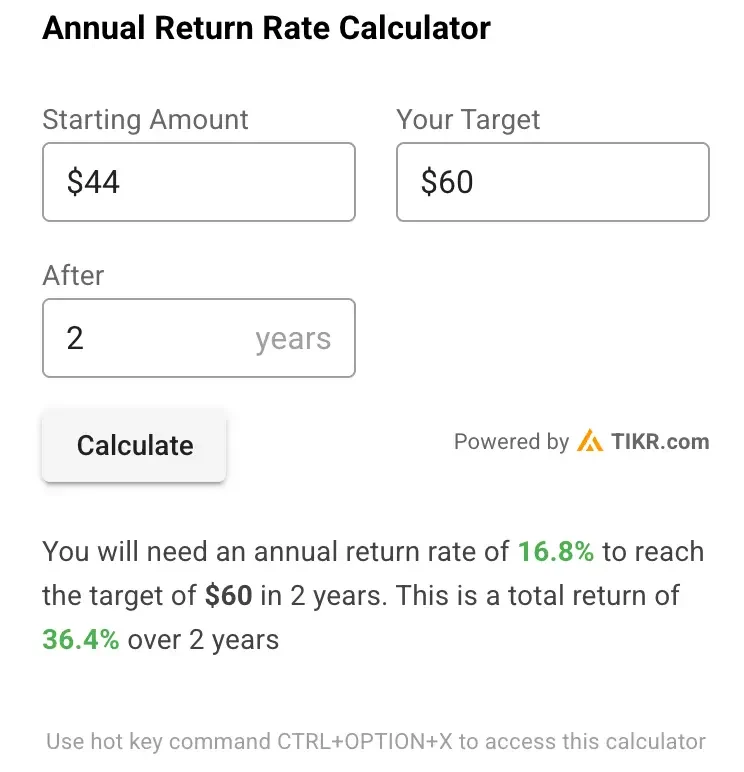The image size is (744, 772).
Task: Focus the Your Target input field
Action: click(x=552, y=182)
